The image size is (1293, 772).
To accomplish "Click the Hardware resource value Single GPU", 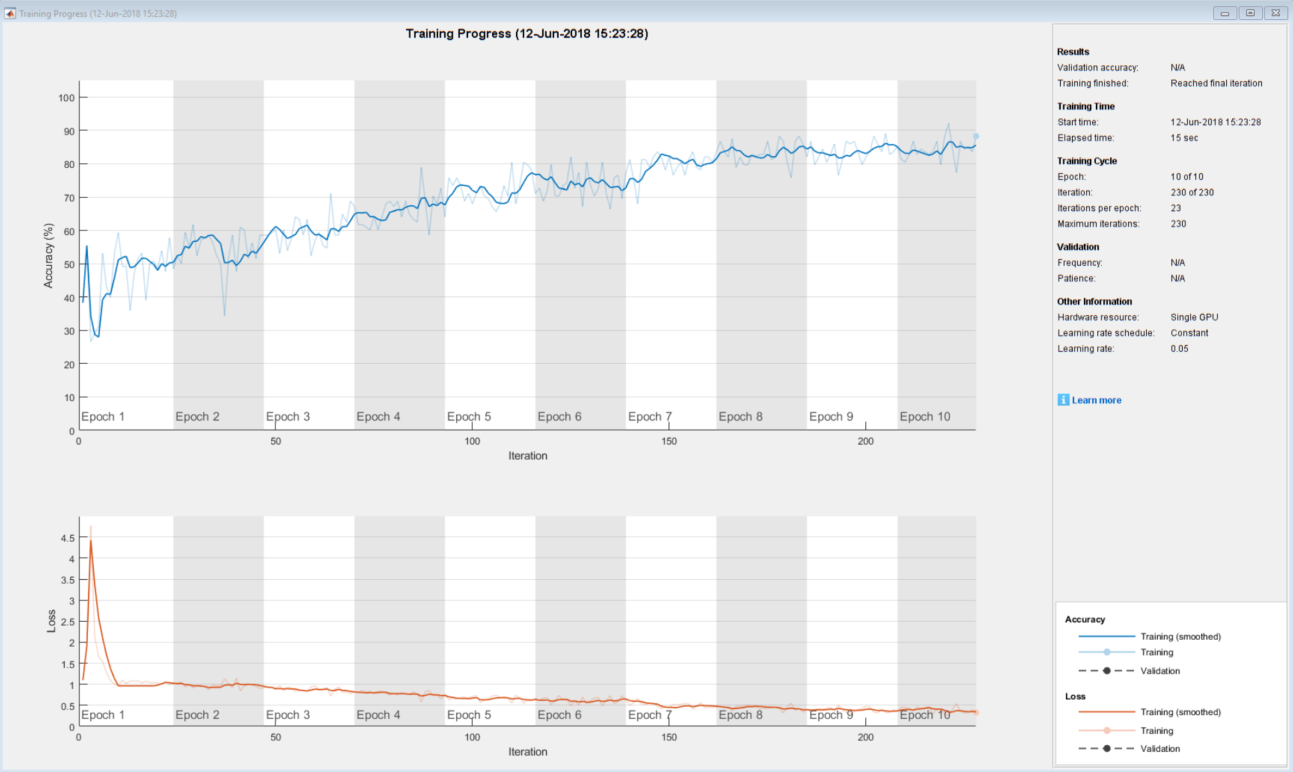I will (x=1195, y=318).
